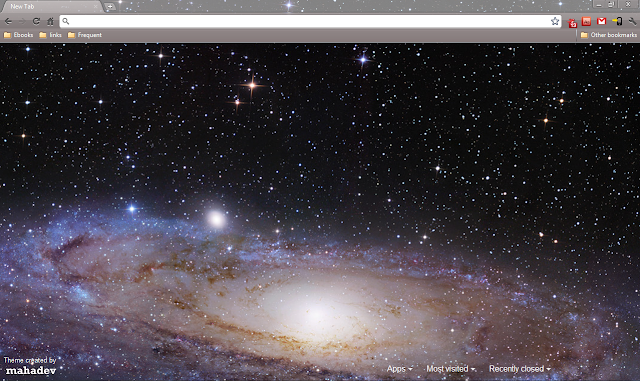Screen dimensions: 640x381
Task: Click the search magnifier in address bar
Action: (x=66, y=21)
